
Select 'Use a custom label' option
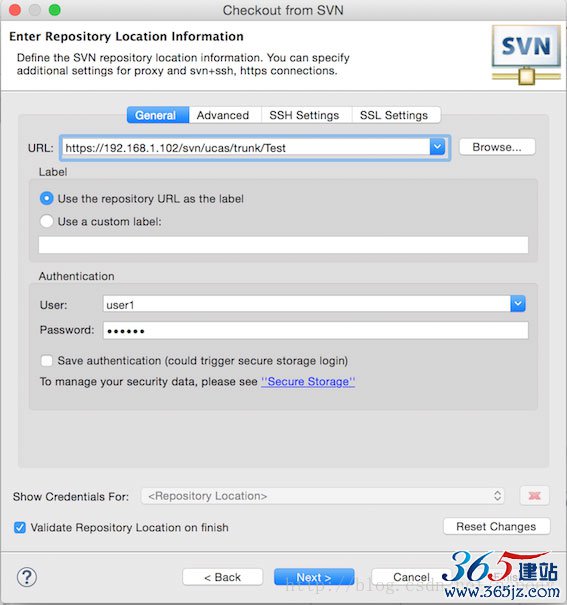[47, 221]
